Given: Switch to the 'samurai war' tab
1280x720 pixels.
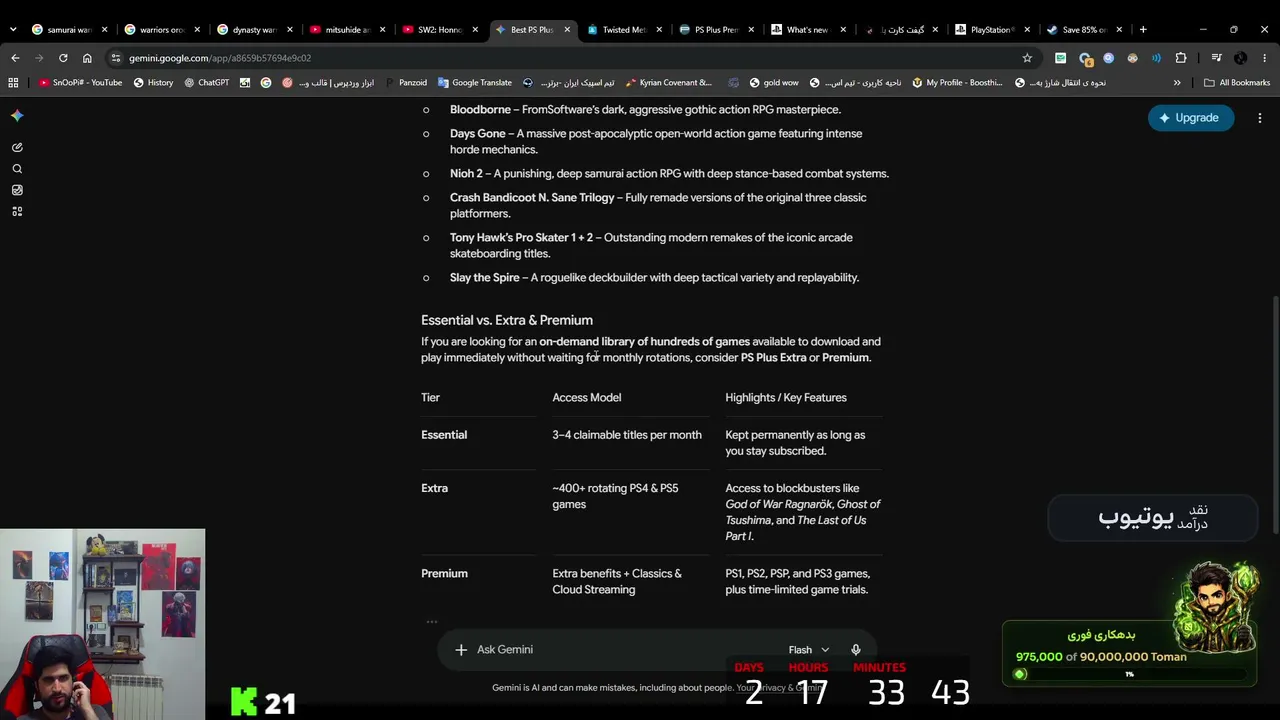Looking at the screenshot, I should (x=68, y=30).
